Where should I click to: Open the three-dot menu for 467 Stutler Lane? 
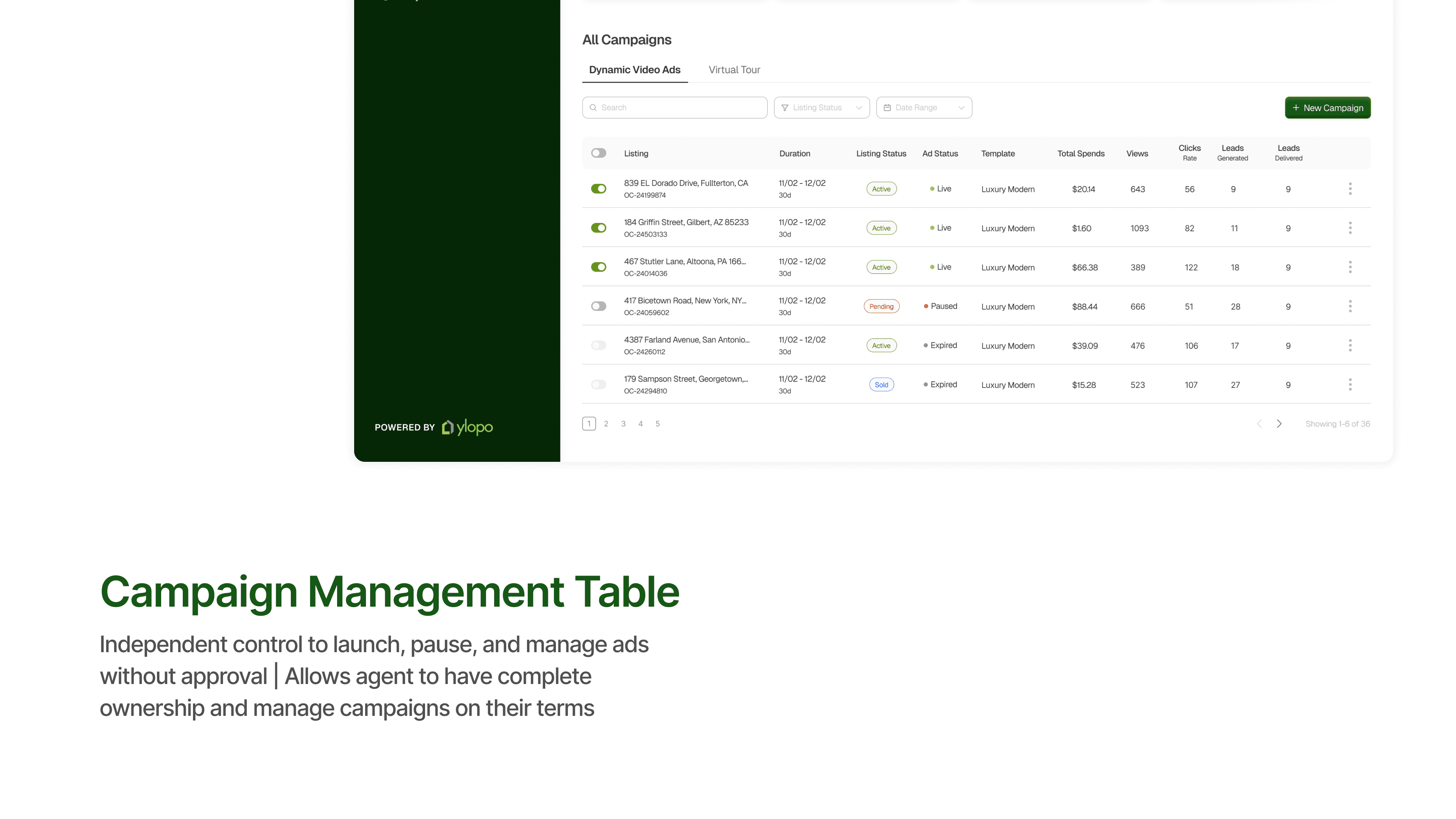coord(1350,267)
